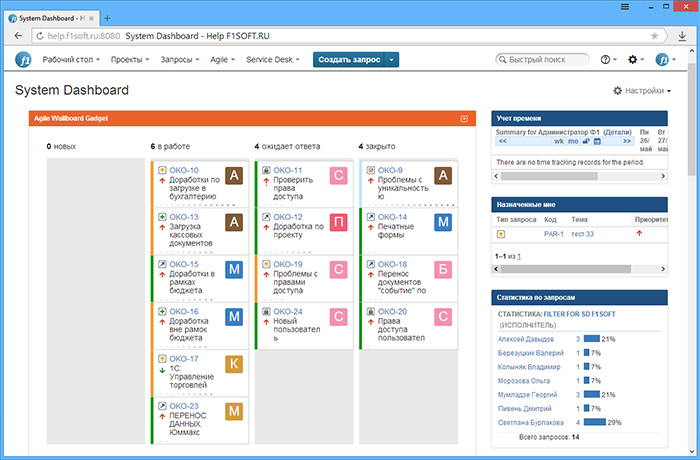Open the Проекты menu

coord(130,60)
